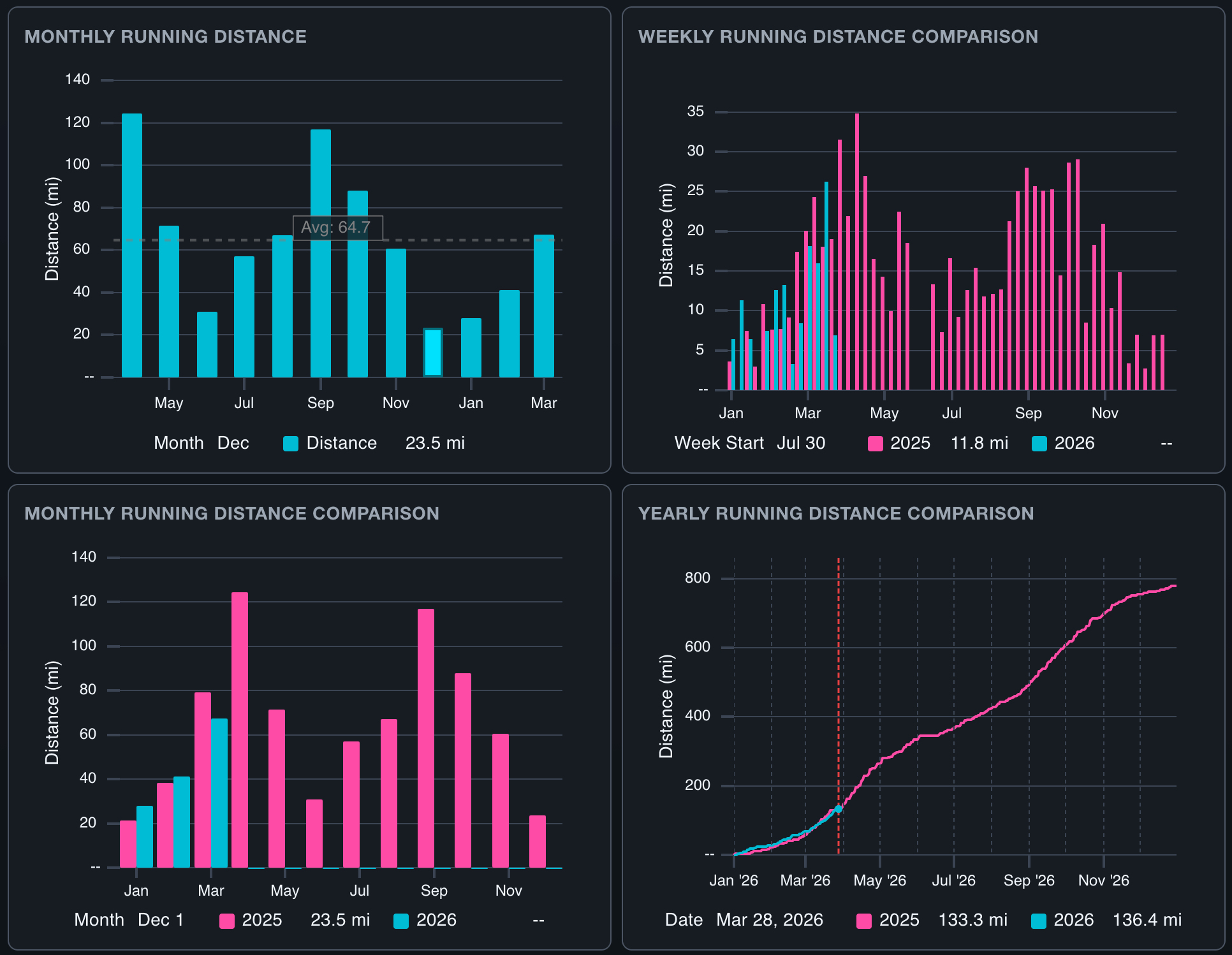The height and width of the screenshot is (955, 1232).
Task: Expand the Monthly Running Distance panel
Action: (x=166, y=36)
